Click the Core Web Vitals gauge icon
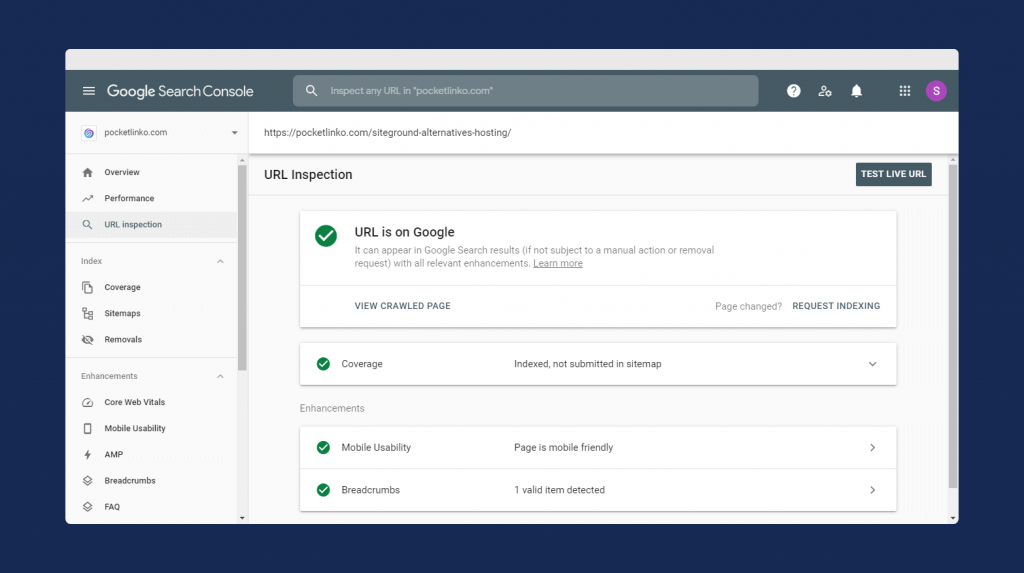 88,402
